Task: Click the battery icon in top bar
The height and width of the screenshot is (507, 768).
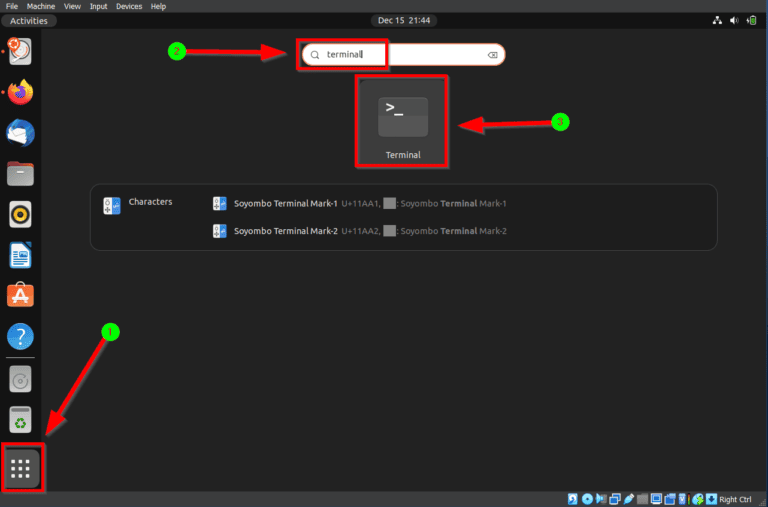Action: coord(751,21)
